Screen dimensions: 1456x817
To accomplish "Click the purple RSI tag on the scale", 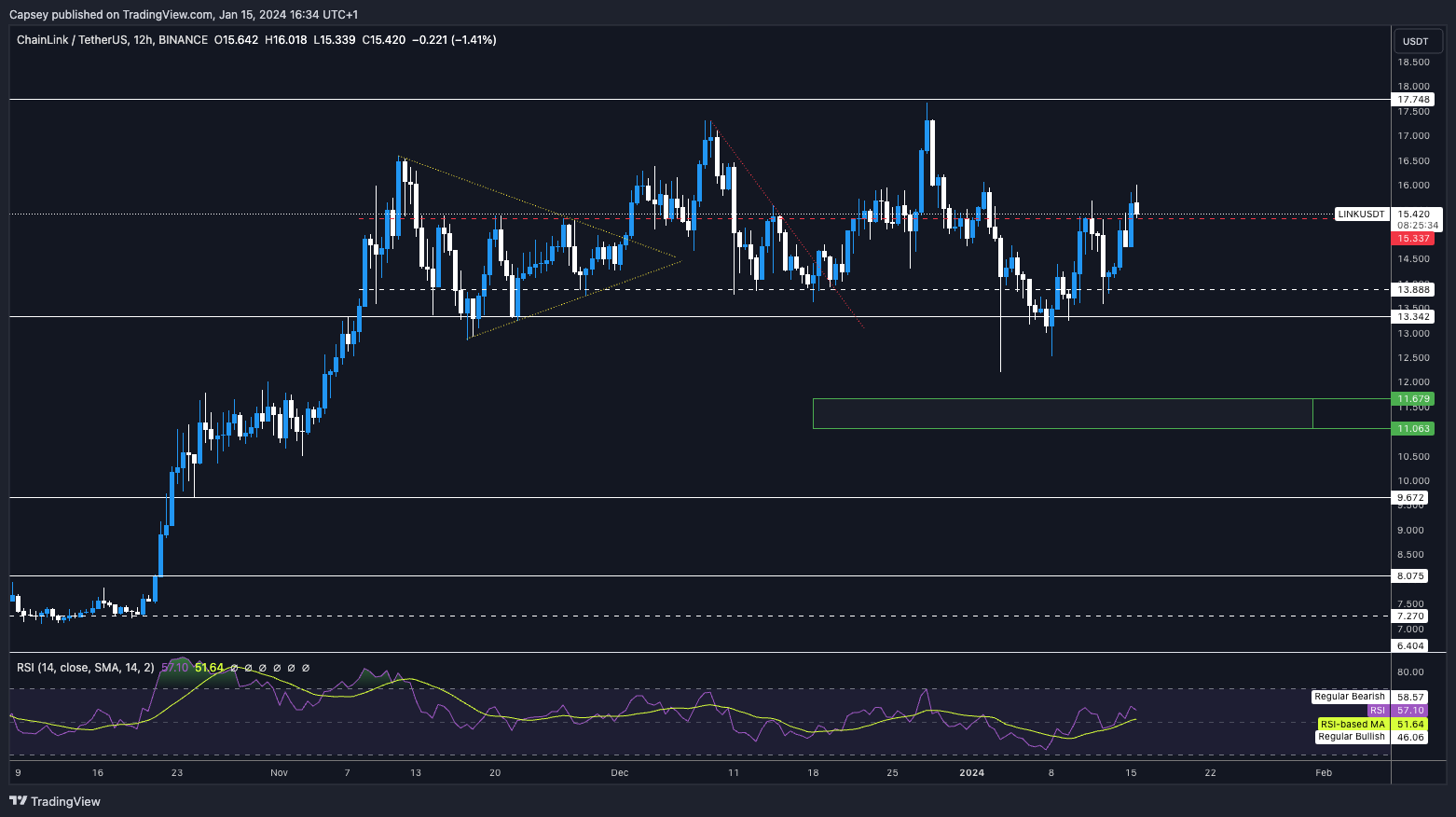I will pos(1377,711).
